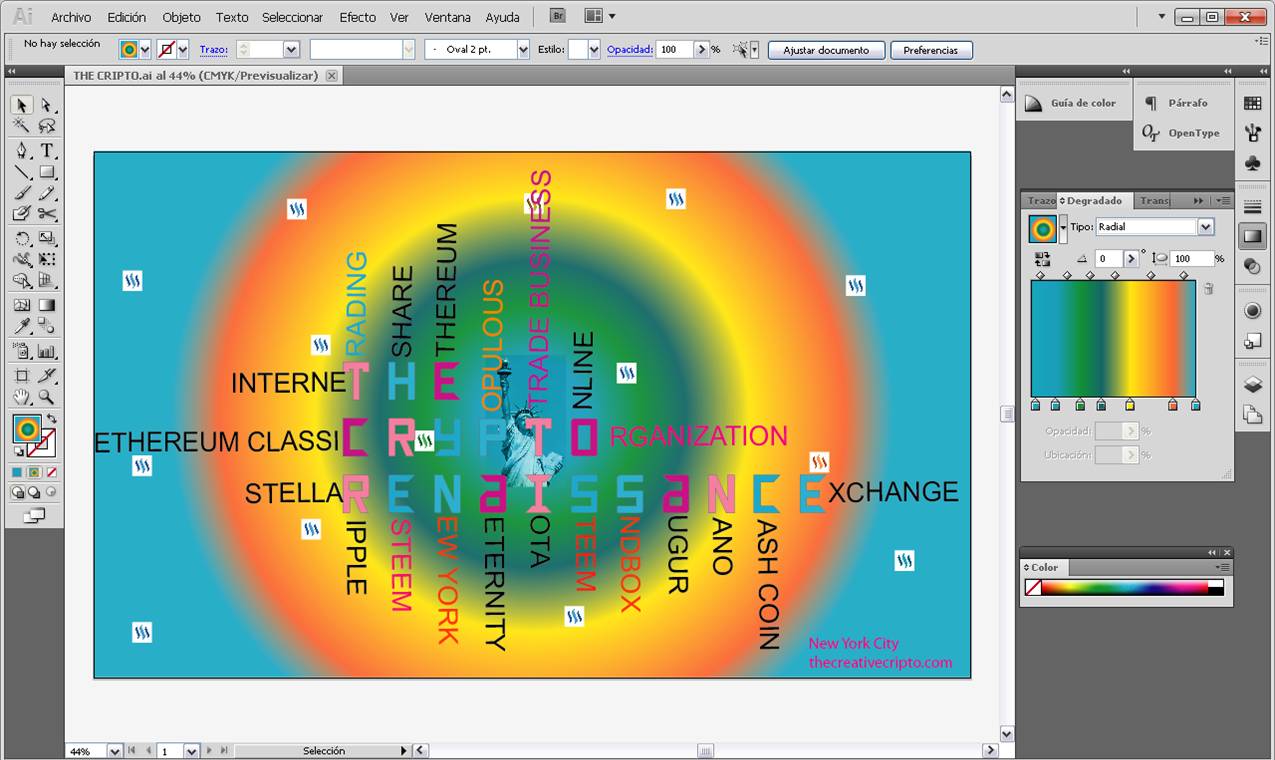The height and width of the screenshot is (760, 1275).
Task: Click the Ajustar documento button
Action: coord(826,50)
